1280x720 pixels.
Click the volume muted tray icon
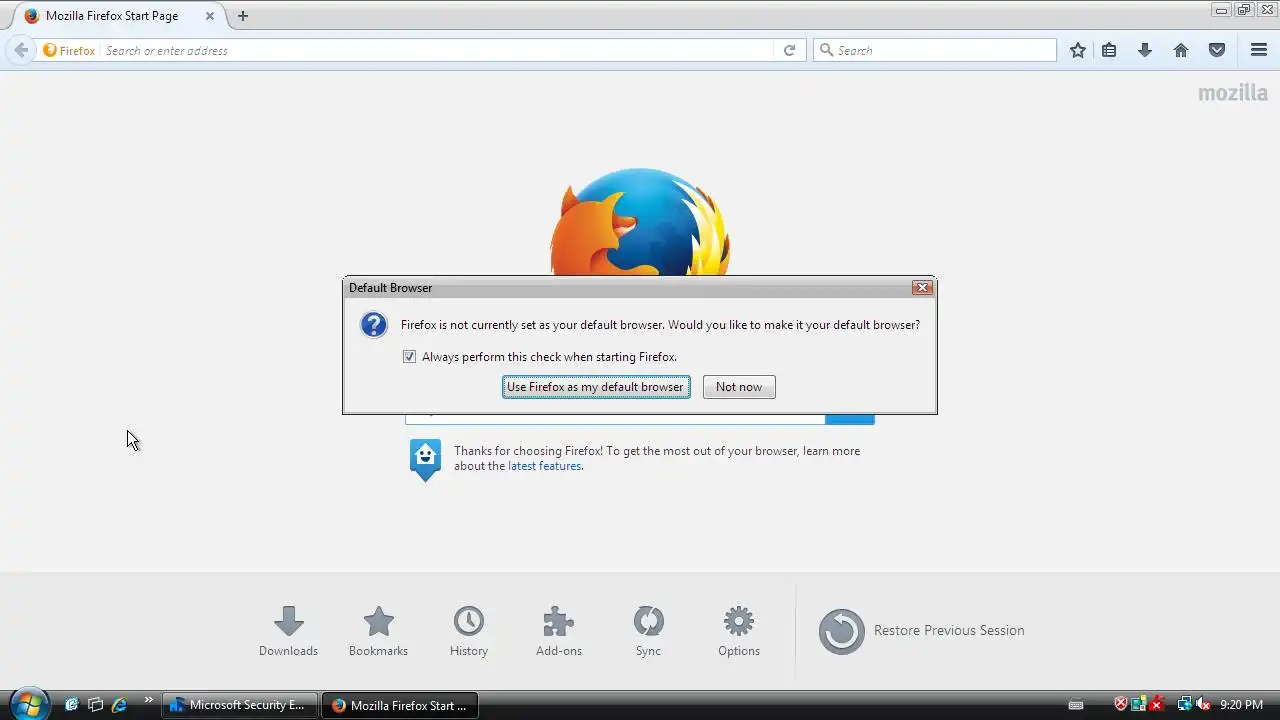point(1203,705)
